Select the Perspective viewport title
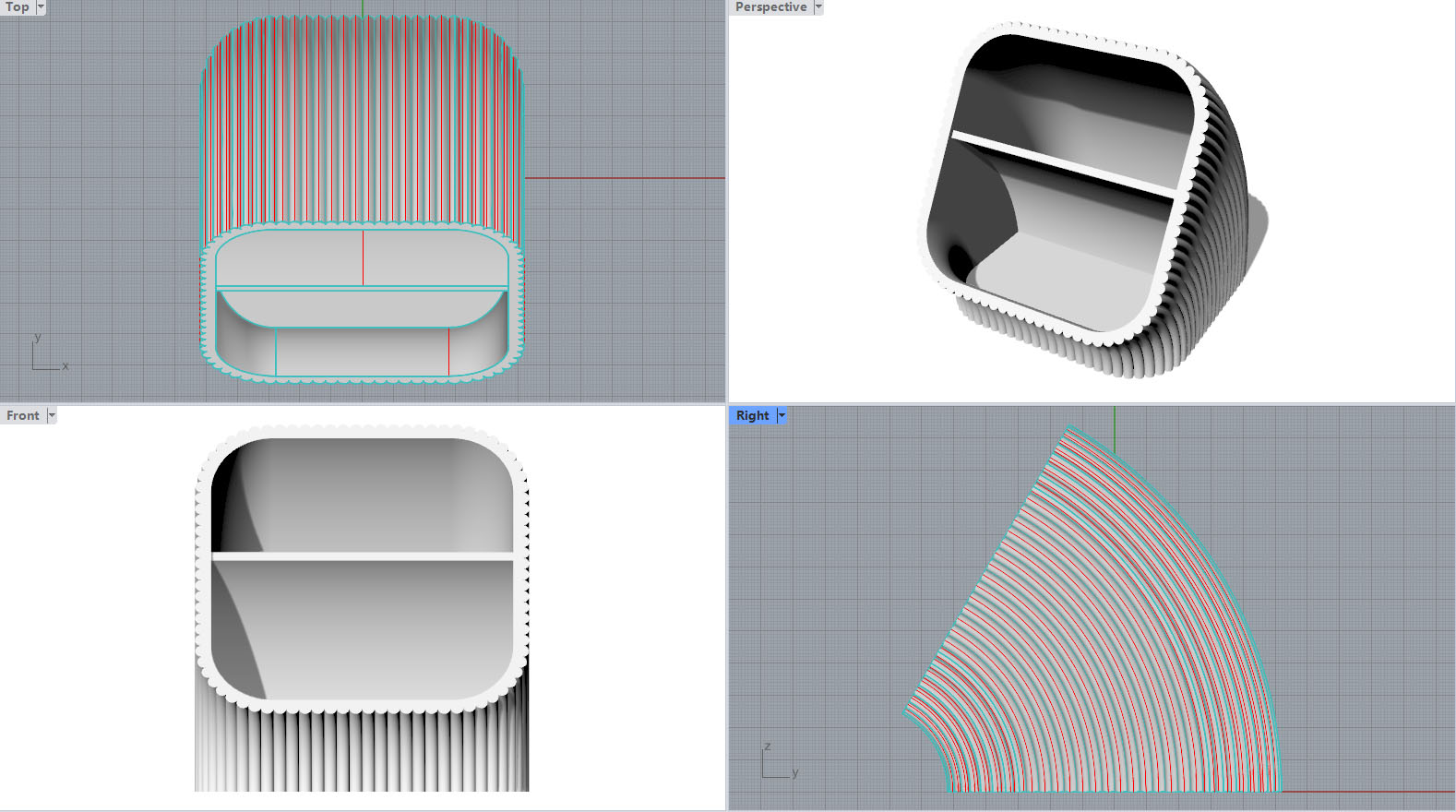Image resolution: width=1456 pixels, height=812 pixels. (770, 7)
